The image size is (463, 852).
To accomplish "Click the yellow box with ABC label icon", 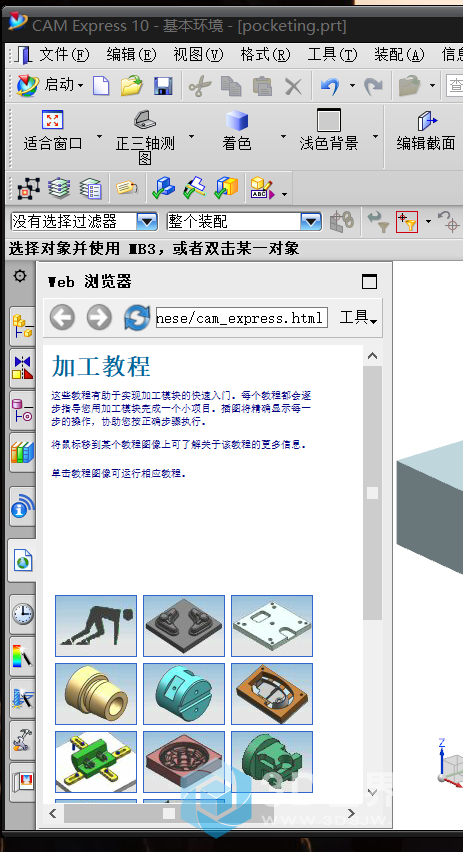I will click(x=262, y=189).
